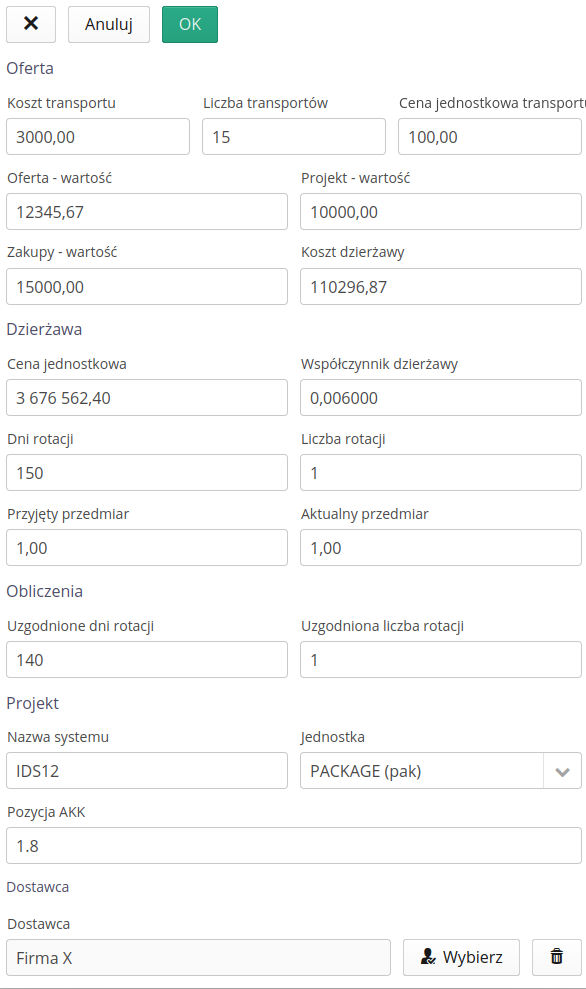Select the Liczba transportów input
The width and height of the screenshot is (586, 989).
point(294,137)
